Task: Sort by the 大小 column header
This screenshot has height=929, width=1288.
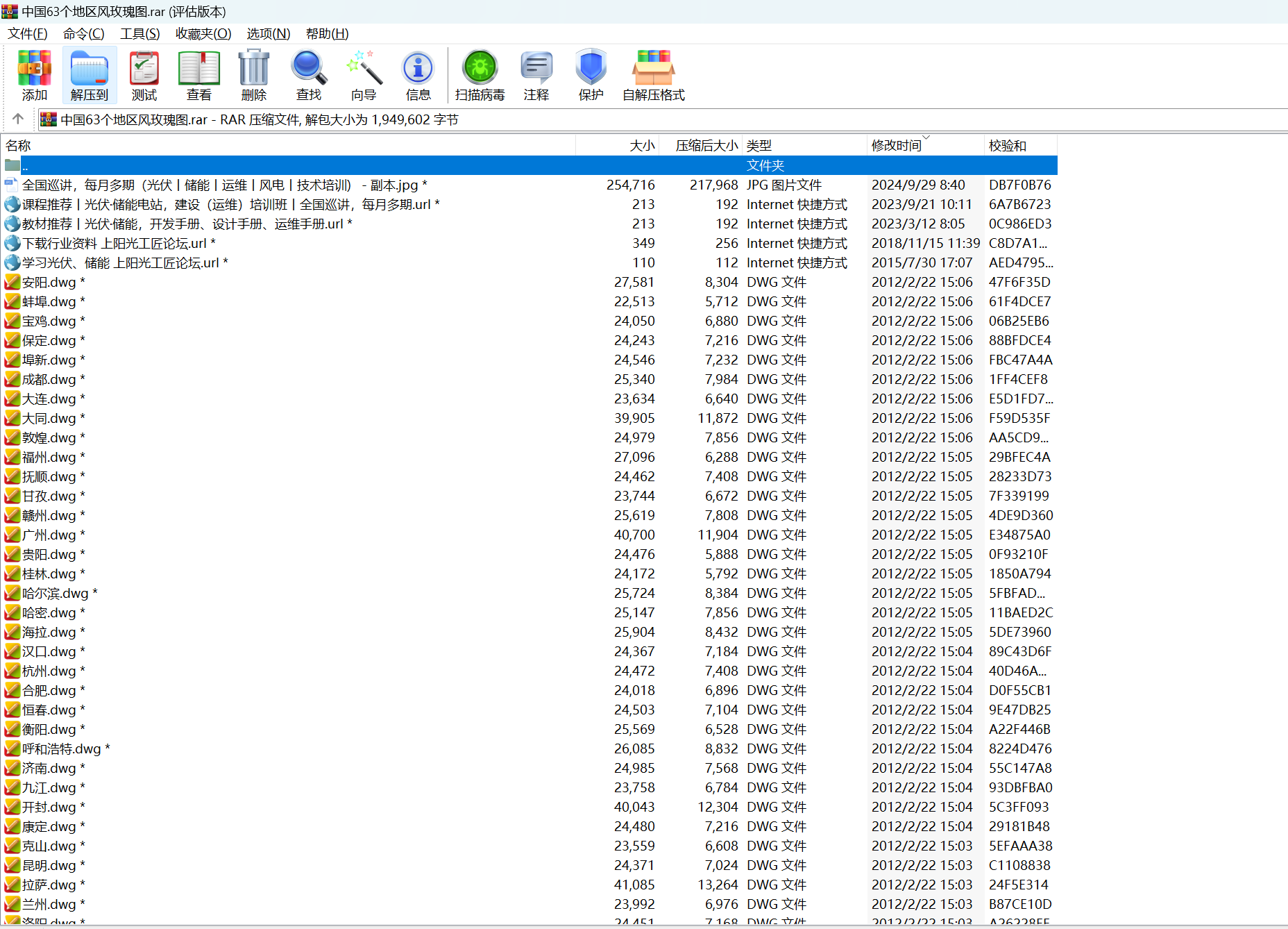Action: click(617, 145)
